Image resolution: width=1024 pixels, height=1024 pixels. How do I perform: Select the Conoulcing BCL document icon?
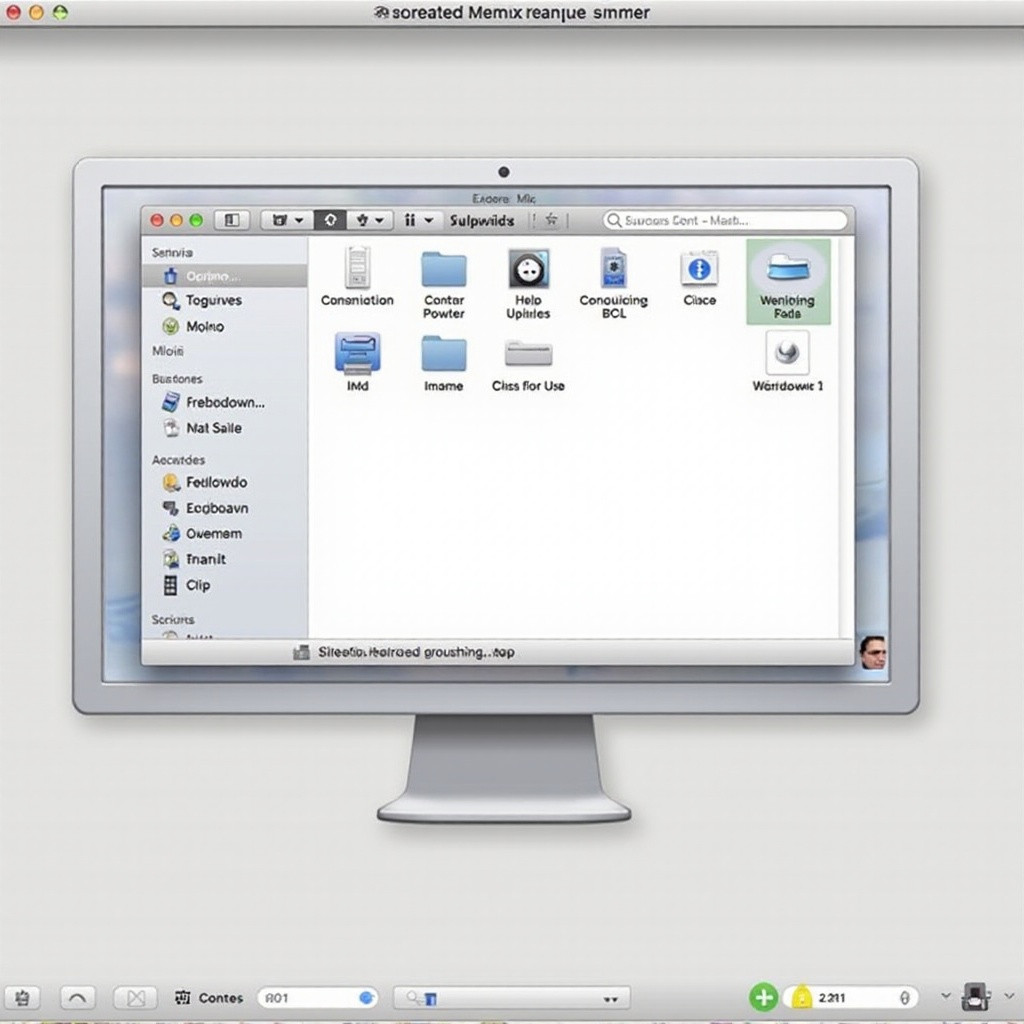613,270
